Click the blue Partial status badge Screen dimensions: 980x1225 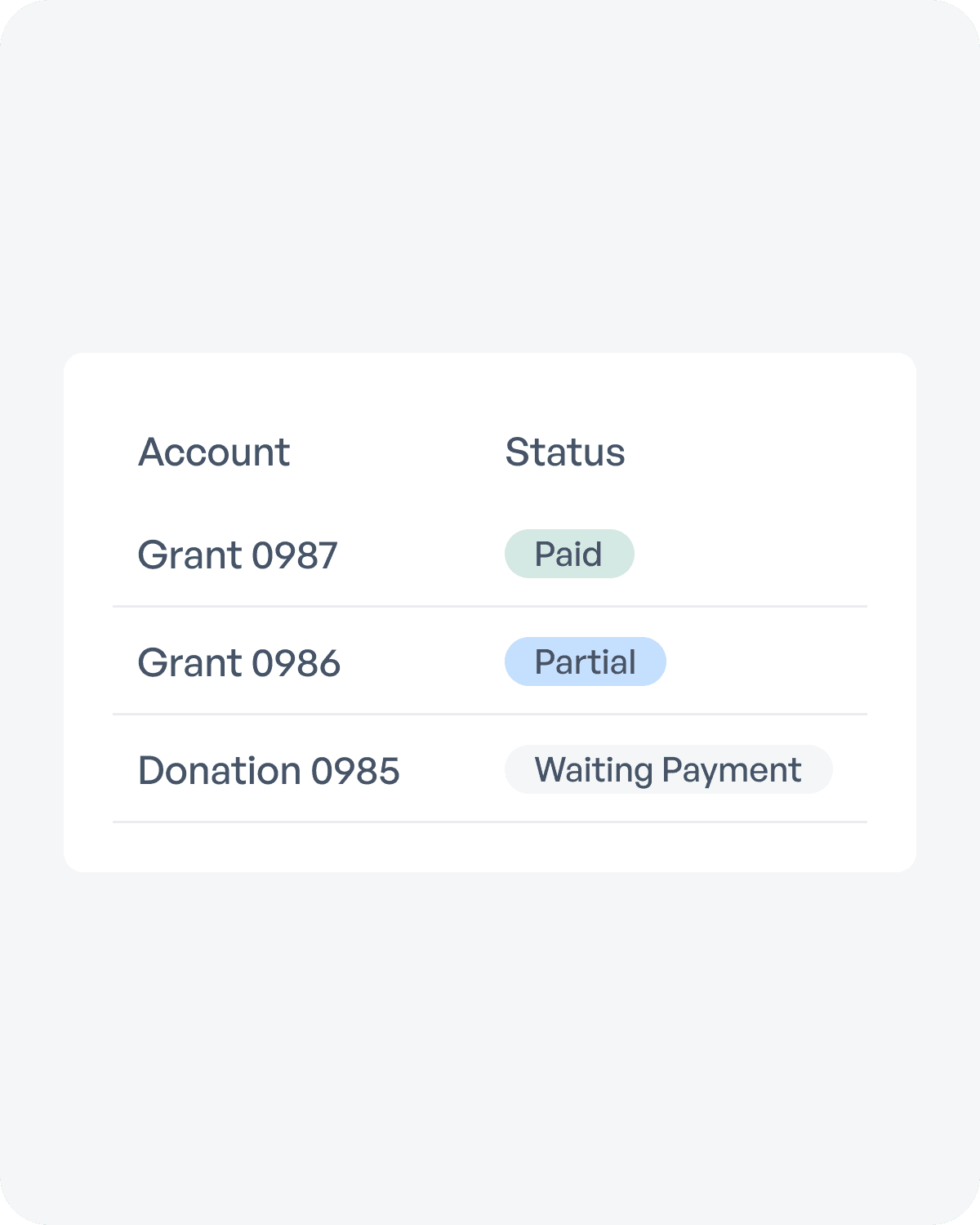586,661
